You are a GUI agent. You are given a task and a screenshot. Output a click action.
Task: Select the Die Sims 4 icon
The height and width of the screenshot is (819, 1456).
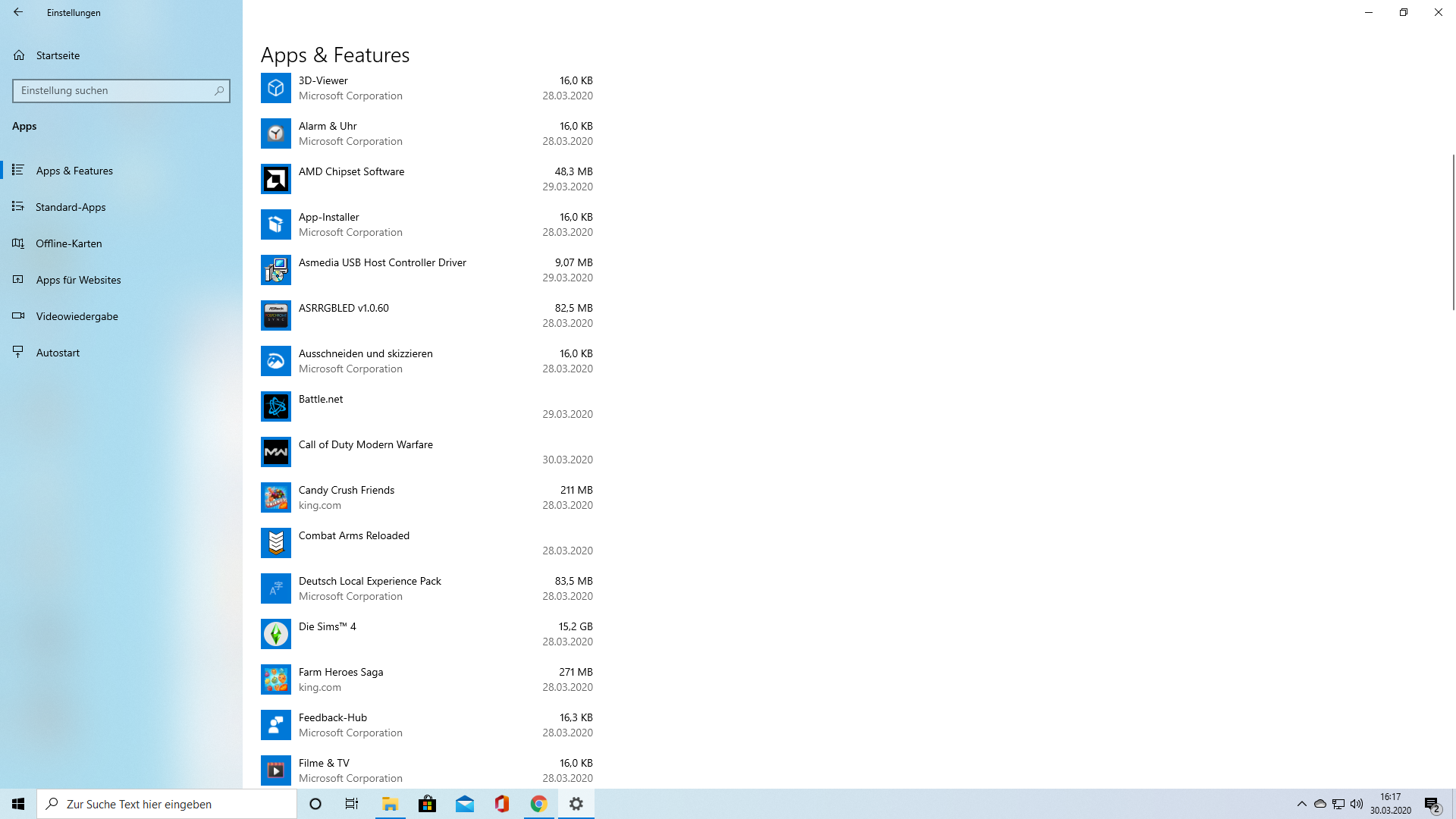click(275, 634)
